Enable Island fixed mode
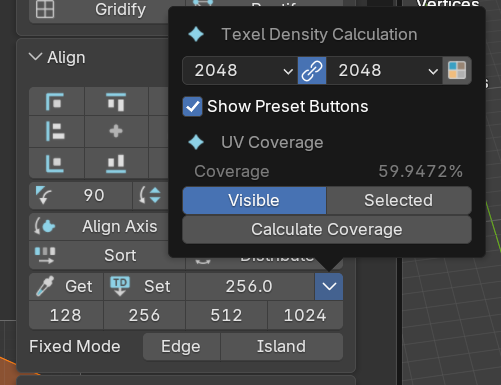Screen dimensions: 501x385 point(282,346)
